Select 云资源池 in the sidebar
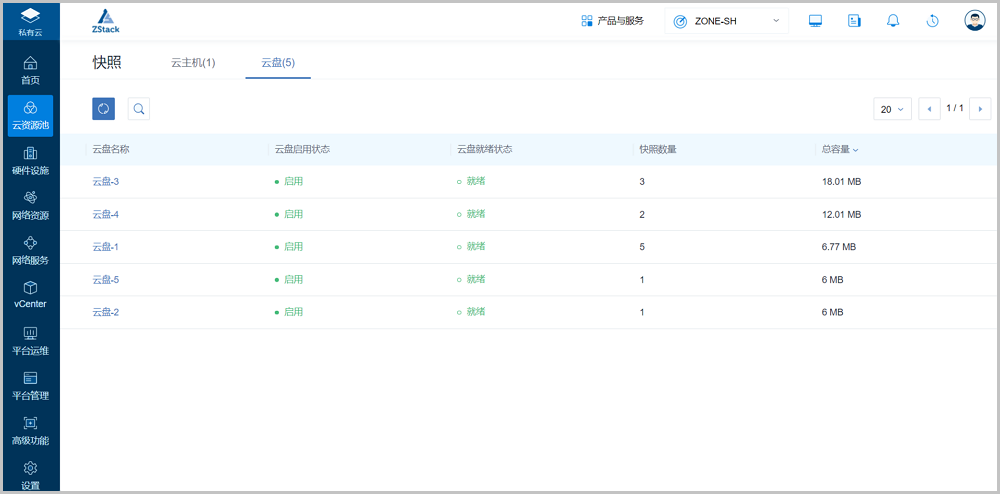Screen dimensions: 1000x494 click(x=30, y=115)
